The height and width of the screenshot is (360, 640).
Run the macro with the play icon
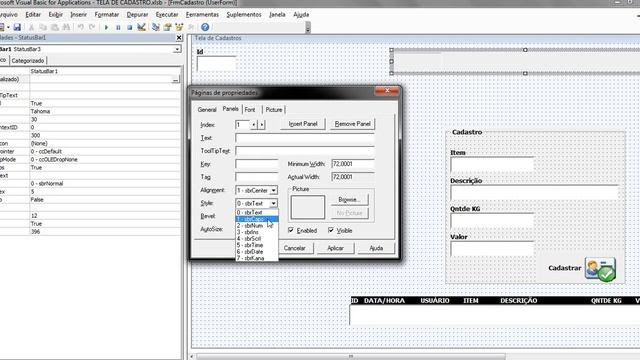coord(107,27)
